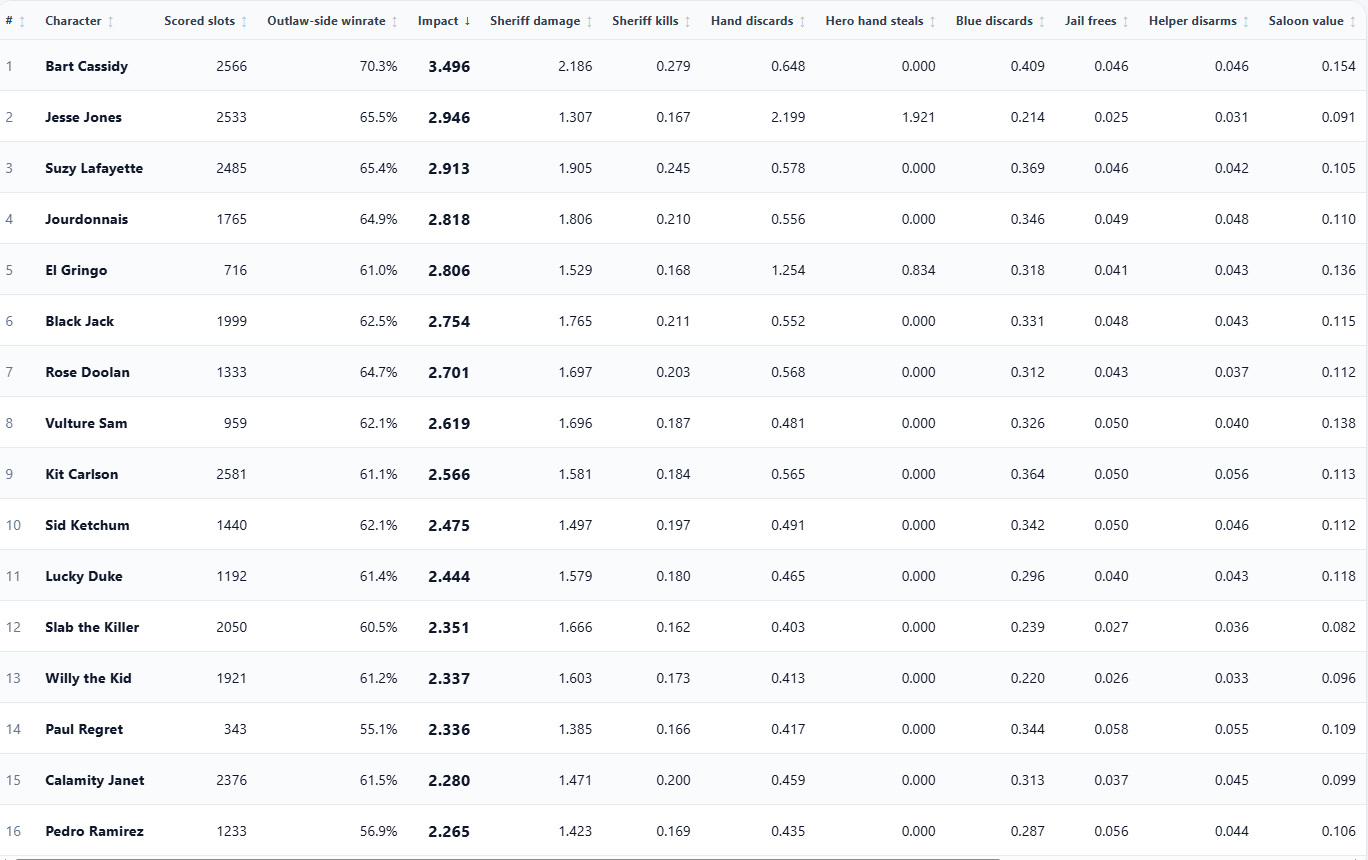
Task: Click the Suzy Lafayette table row
Action: tap(684, 168)
